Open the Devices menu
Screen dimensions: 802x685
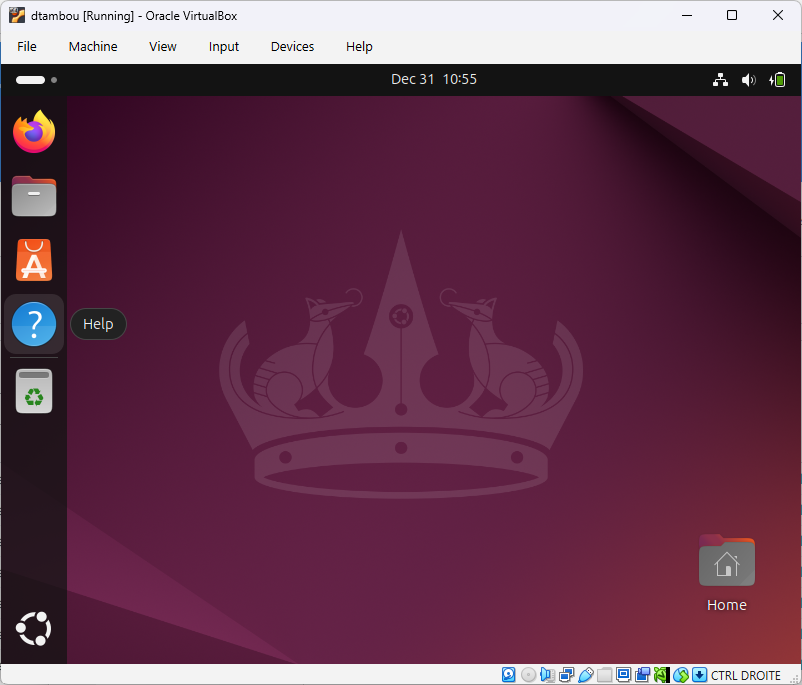292,47
